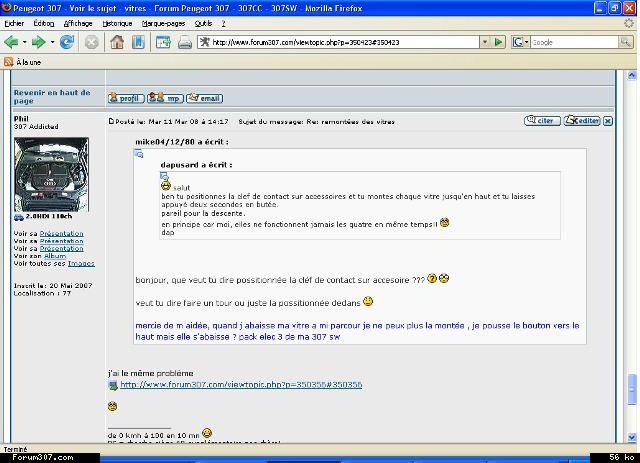Screen dimensions: 640x463
Task: Click quote icon under mike04/12/80 a écrit
Action: point(139,154)
